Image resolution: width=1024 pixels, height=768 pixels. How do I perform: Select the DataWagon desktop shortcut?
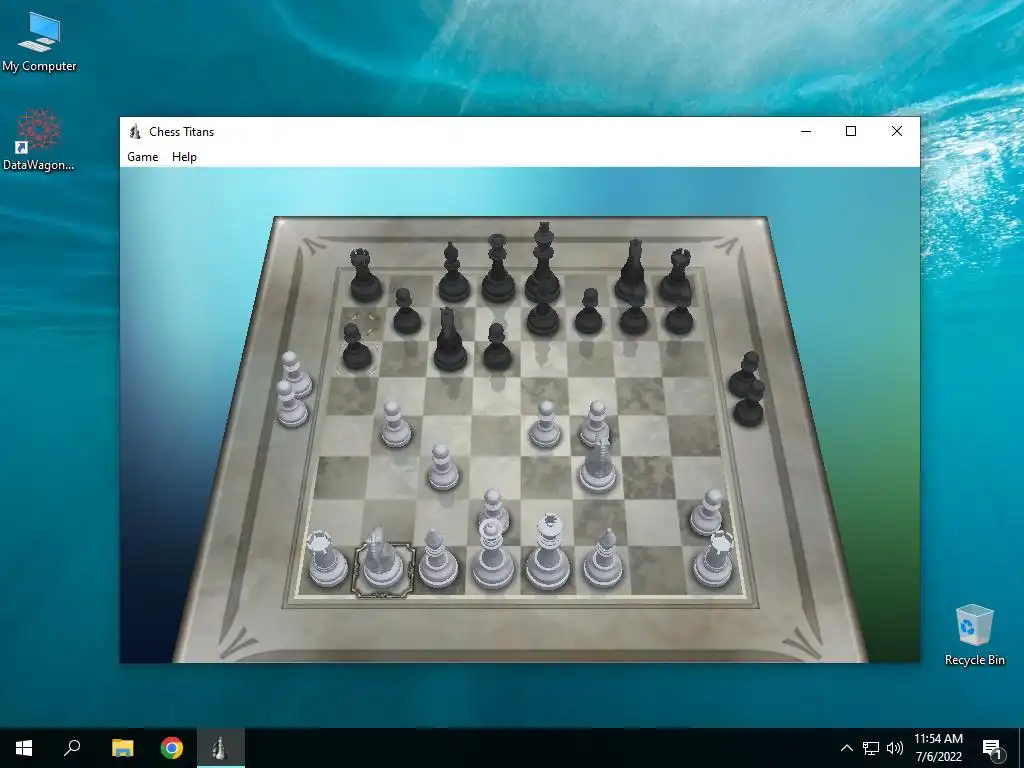coord(39,140)
